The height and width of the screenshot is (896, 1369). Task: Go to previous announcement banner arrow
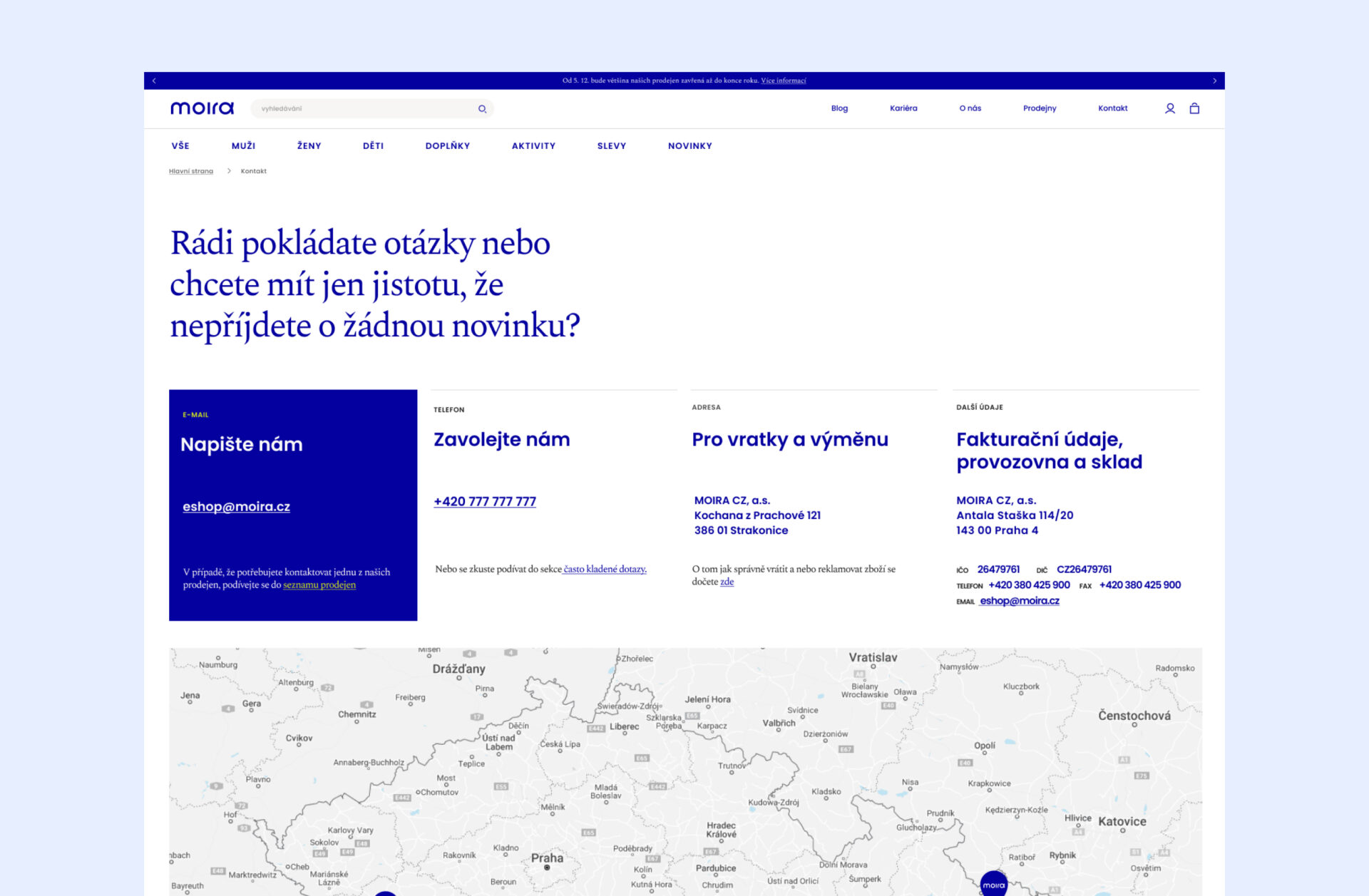[x=154, y=81]
